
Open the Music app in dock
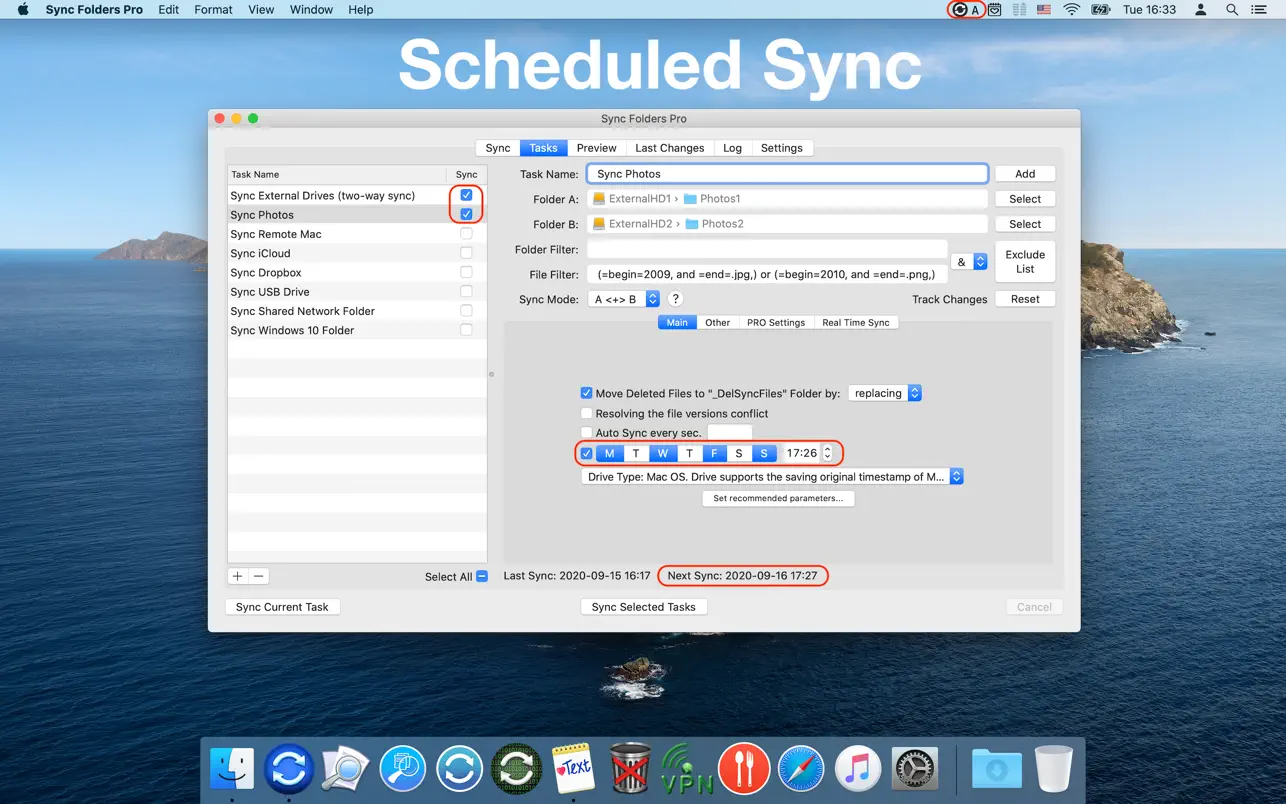[857, 768]
